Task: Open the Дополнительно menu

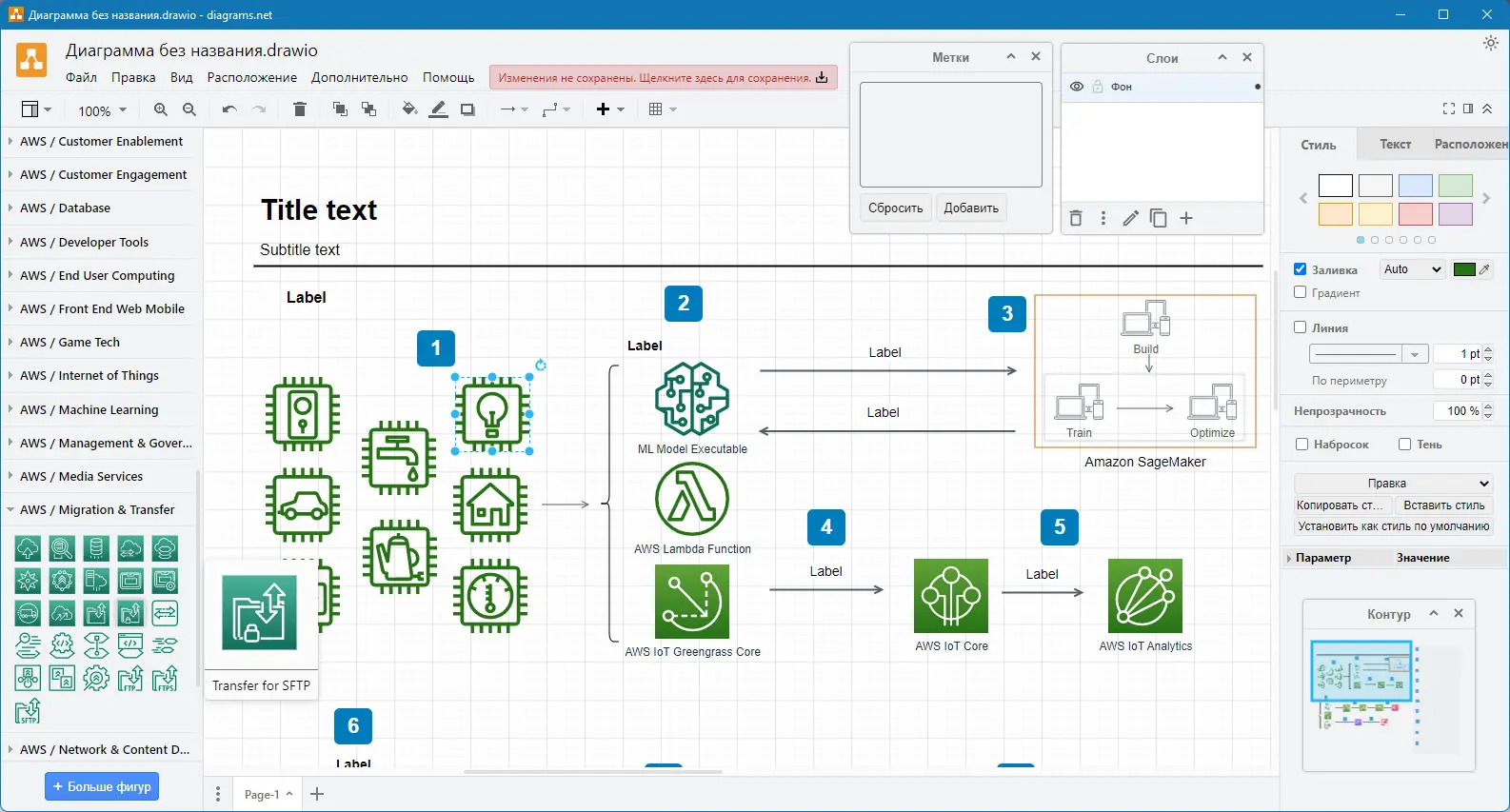Action: tap(360, 78)
